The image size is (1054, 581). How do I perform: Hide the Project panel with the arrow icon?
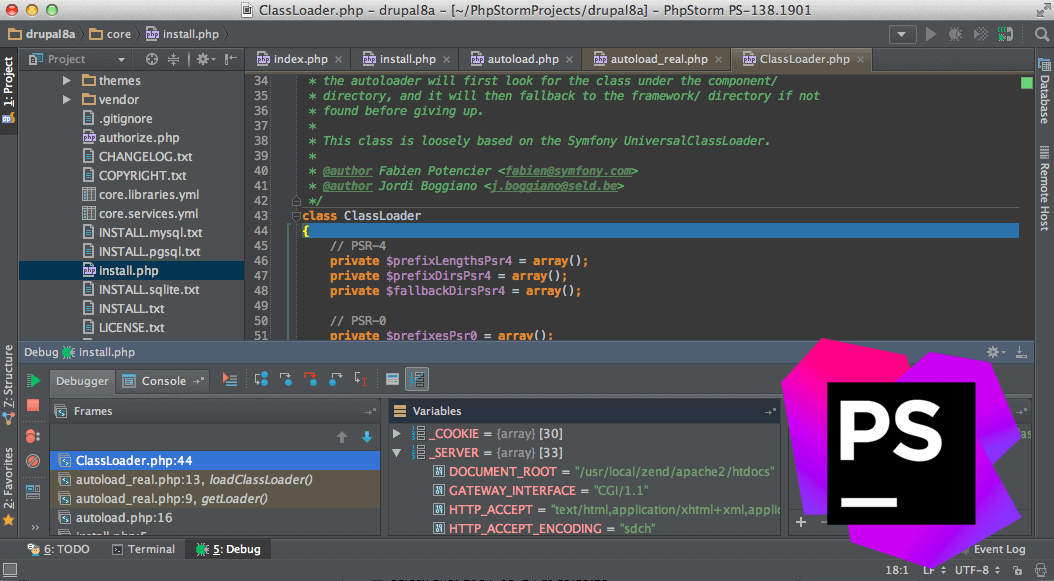(231, 59)
